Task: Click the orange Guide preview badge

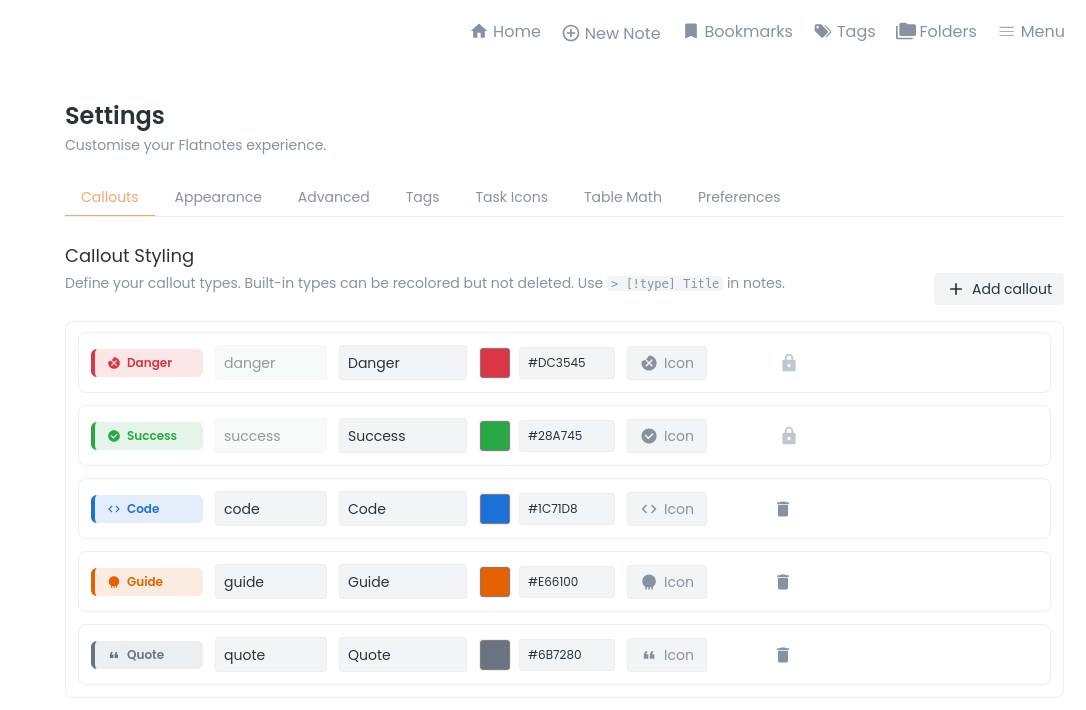Action: tap(147, 582)
